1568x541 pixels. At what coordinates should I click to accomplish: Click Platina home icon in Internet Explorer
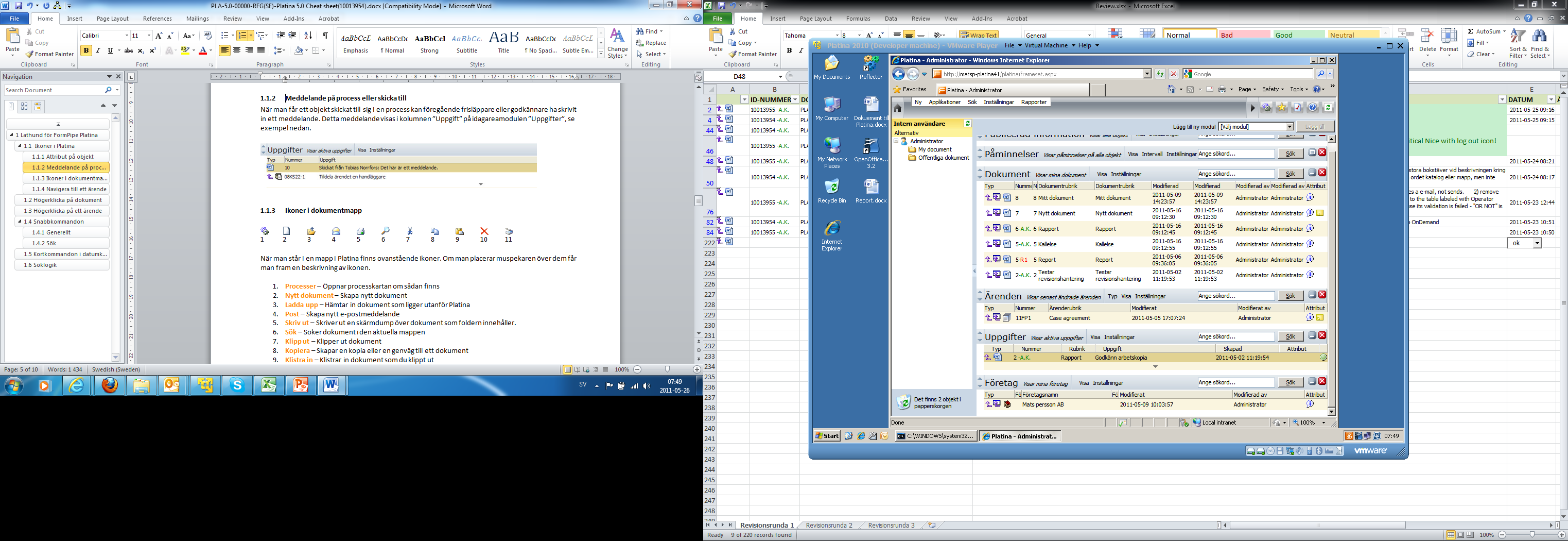click(x=897, y=108)
